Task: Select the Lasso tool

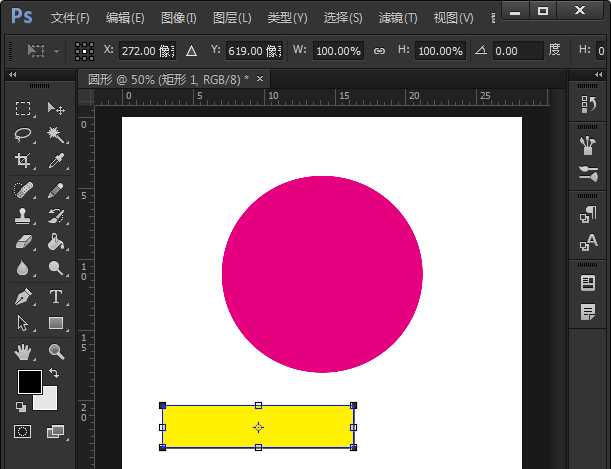Action: click(23, 134)
